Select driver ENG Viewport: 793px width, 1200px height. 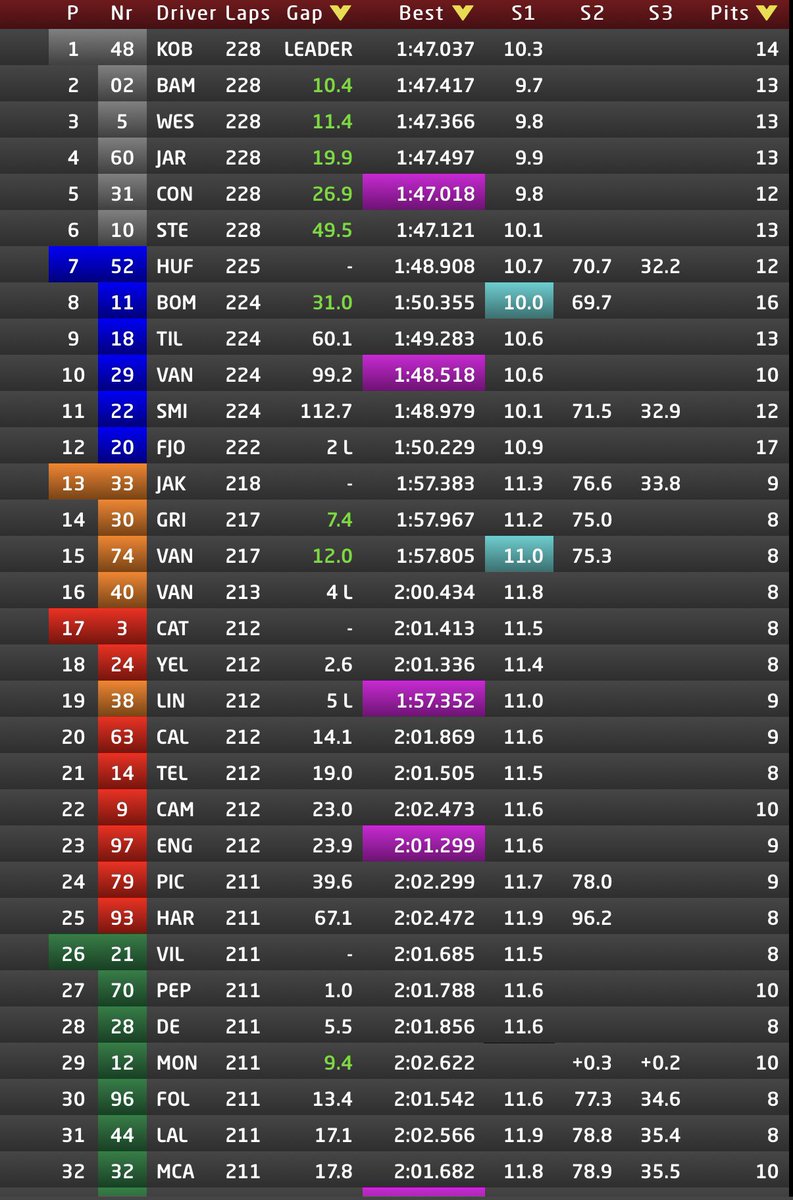coord(174,844)
